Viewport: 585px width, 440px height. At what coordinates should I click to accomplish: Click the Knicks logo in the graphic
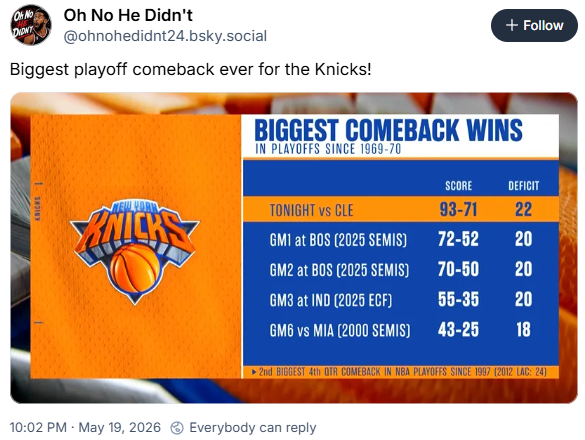tap(135, 251)
